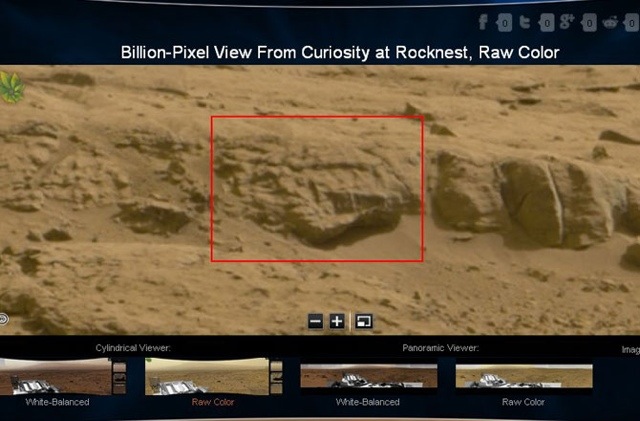The width and height of the screenshot is (640, 421).
Task: Click the Twitter share count bubble
Action: point(546,23)
